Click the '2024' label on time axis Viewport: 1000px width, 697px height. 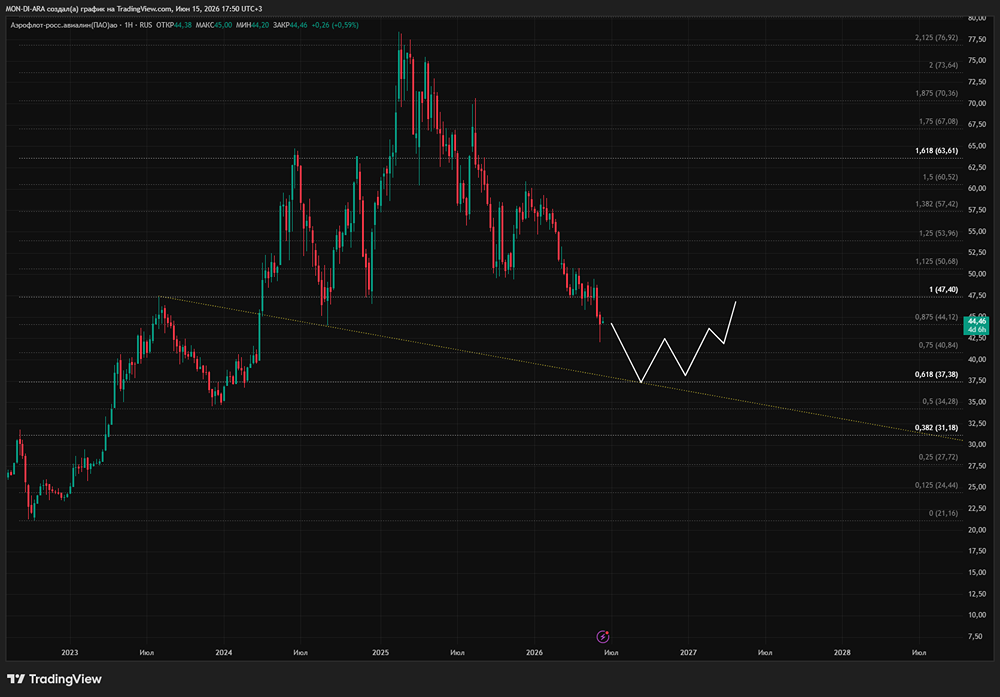pos(224,652)
